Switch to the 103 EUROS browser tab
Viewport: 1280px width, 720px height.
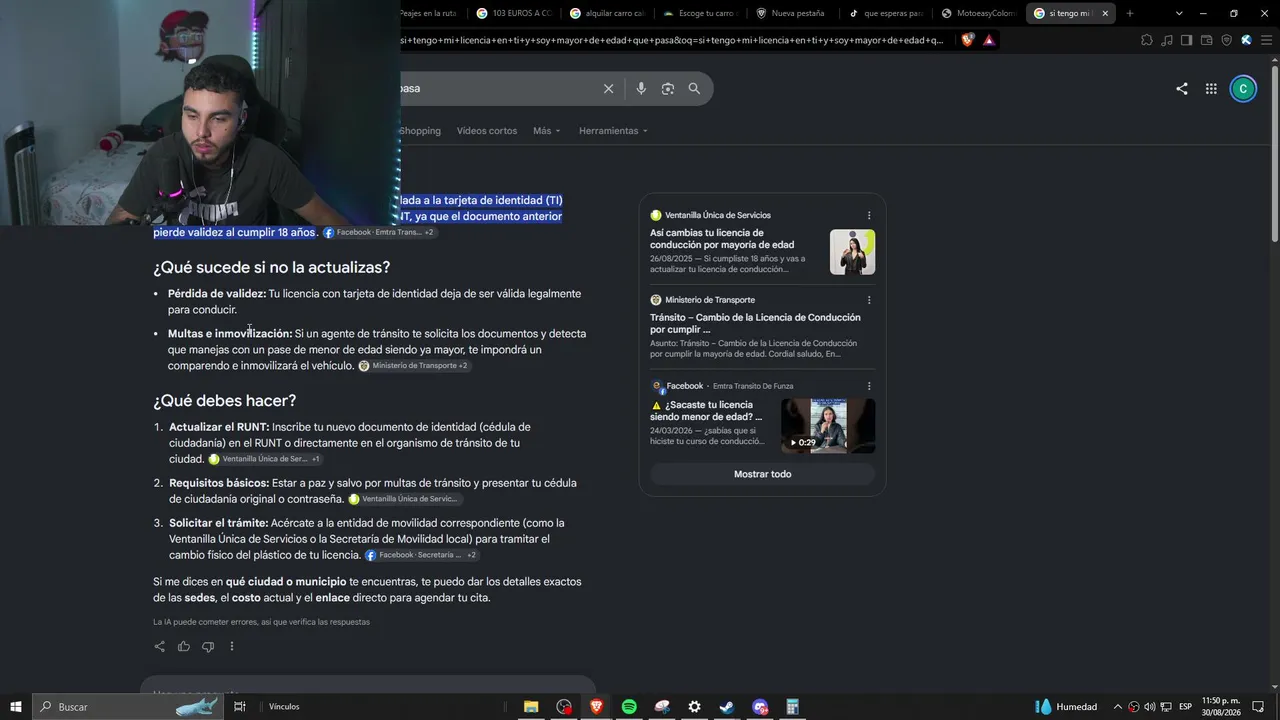coord(514,13)
